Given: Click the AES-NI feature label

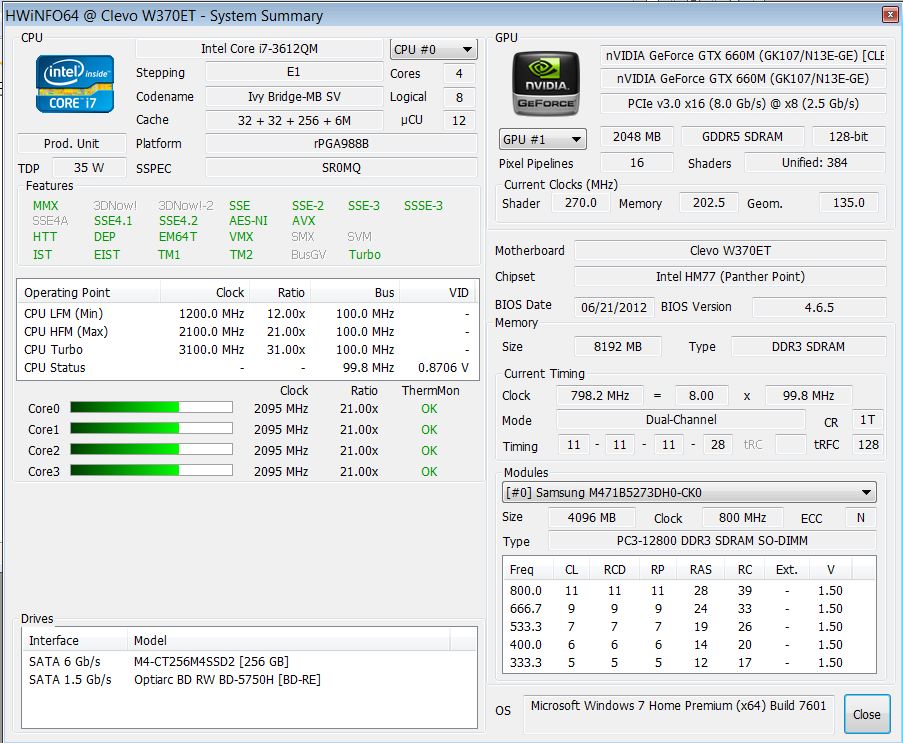Looking at the screenshot, I should [x=248, y=221].
